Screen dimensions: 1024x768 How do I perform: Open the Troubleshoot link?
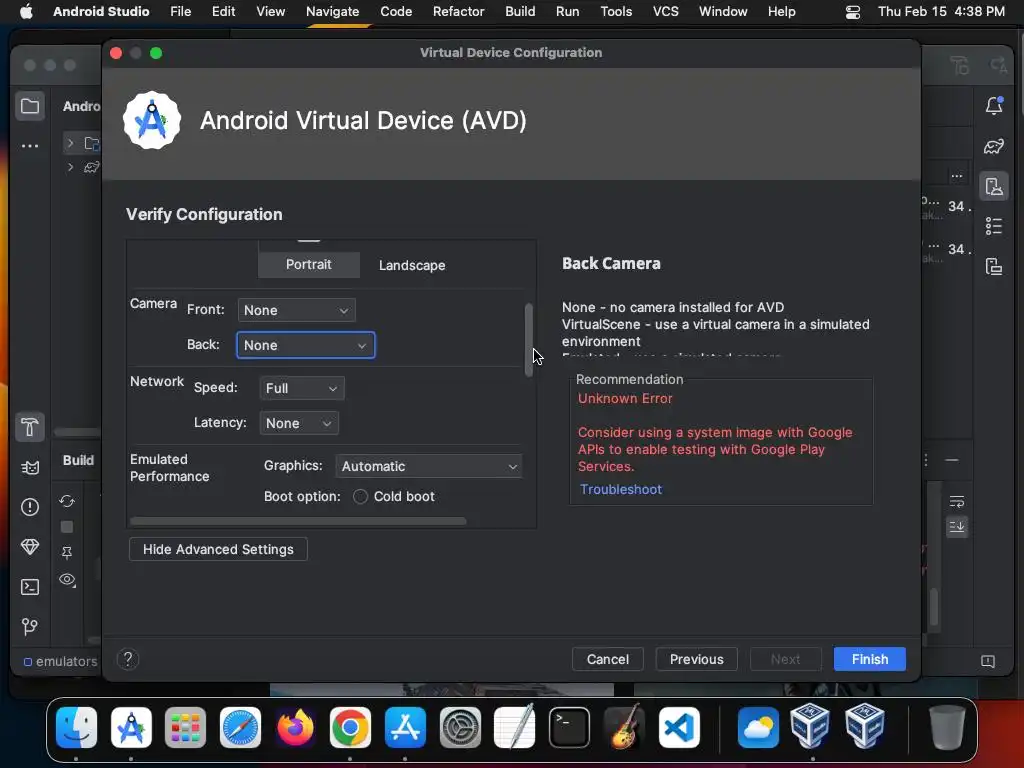620,489
